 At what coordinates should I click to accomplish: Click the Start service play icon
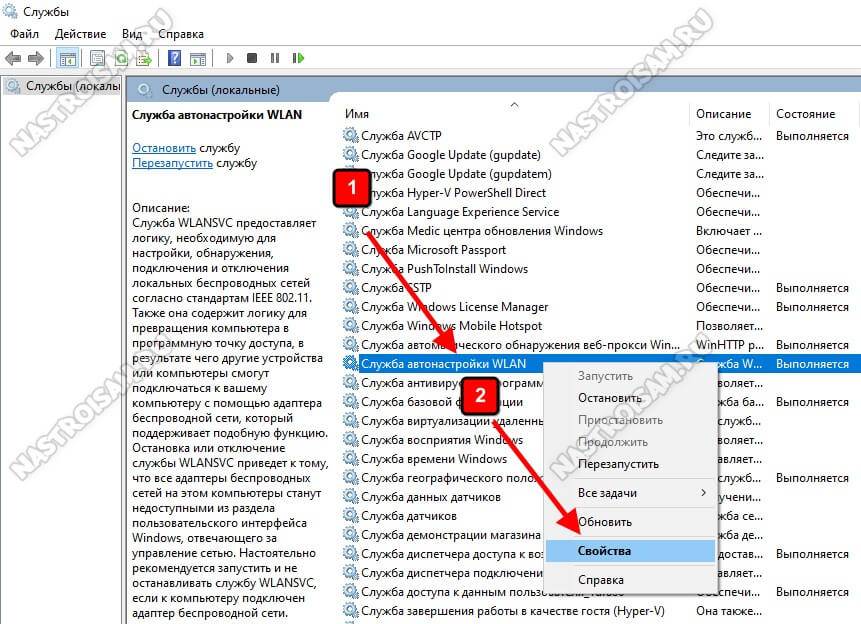(230, 58)
